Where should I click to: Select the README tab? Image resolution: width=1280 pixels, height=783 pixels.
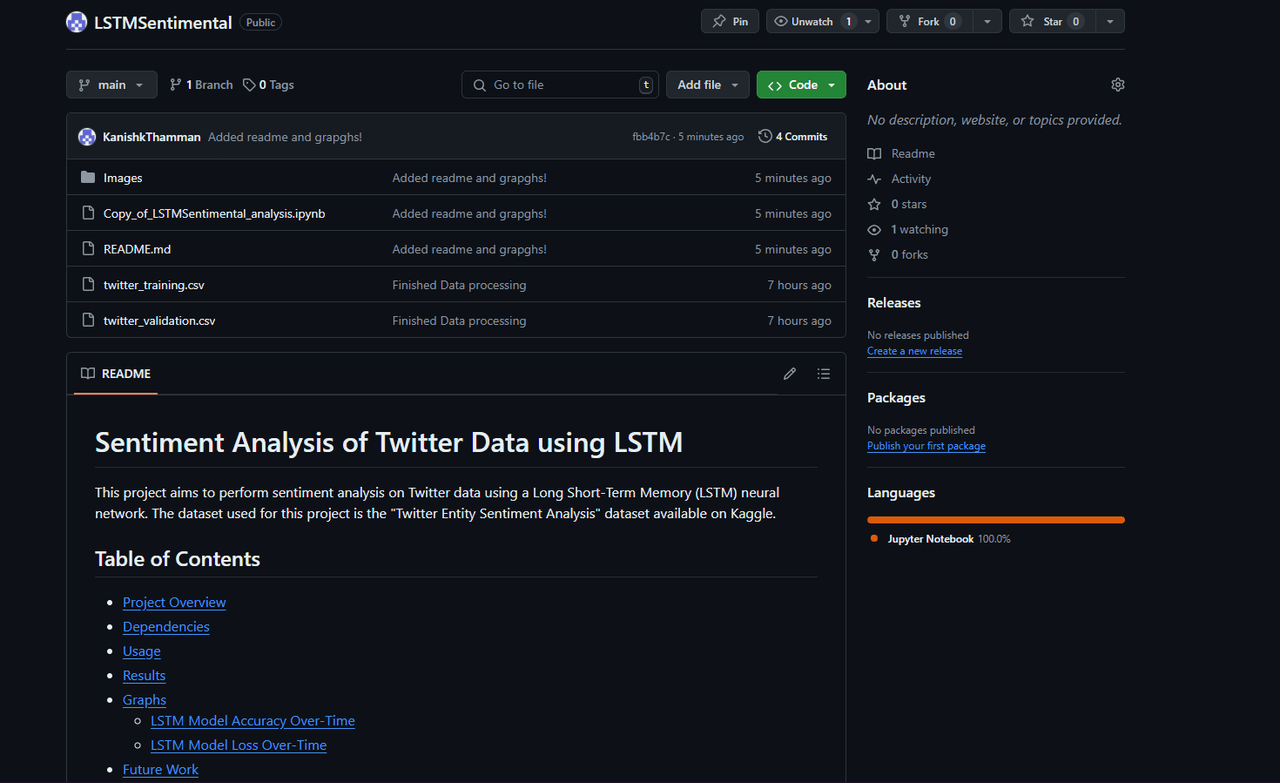pyautogui.click(x=116, y=374)
